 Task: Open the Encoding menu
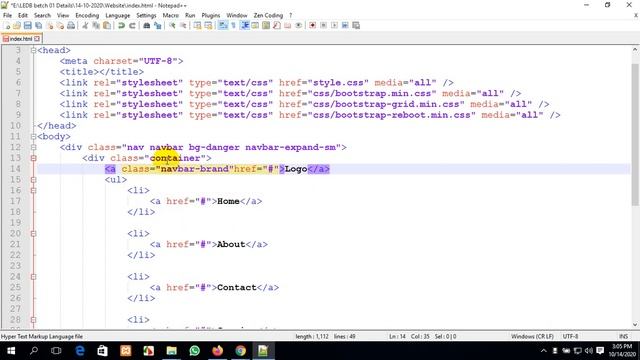(x=87, y=15)
